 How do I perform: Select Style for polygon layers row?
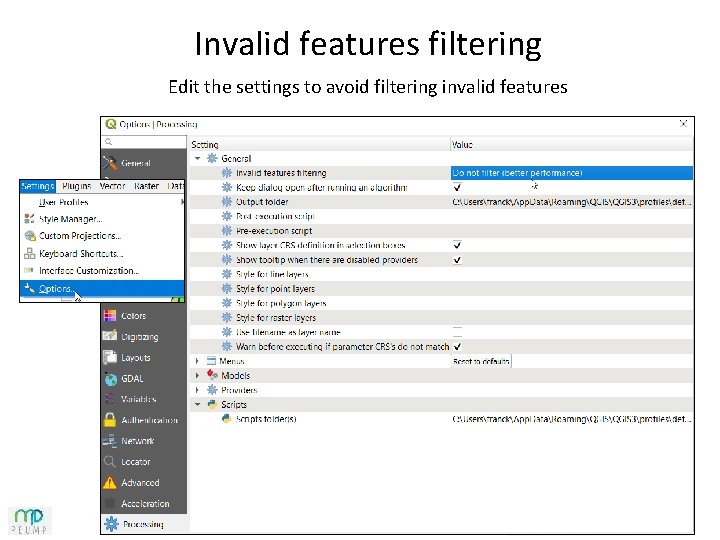(441, 303)
